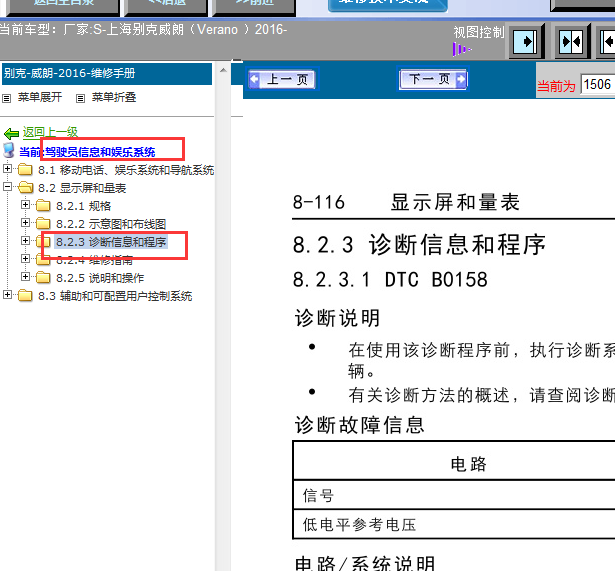
Task: Click folder icon of 8.2.1 规格
Action: 43,205
